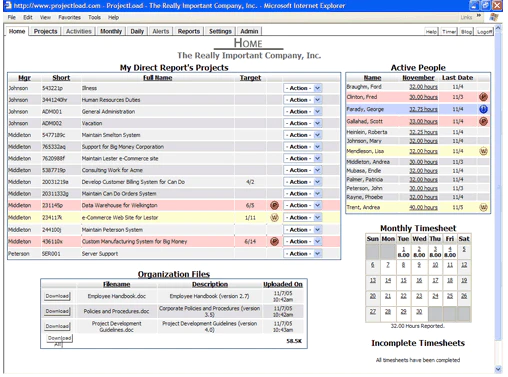The width and height of the screenshot is (508, 377).
Task: Click the P status icon for Custom Manufacturing System
Action: tap(274, 241)
